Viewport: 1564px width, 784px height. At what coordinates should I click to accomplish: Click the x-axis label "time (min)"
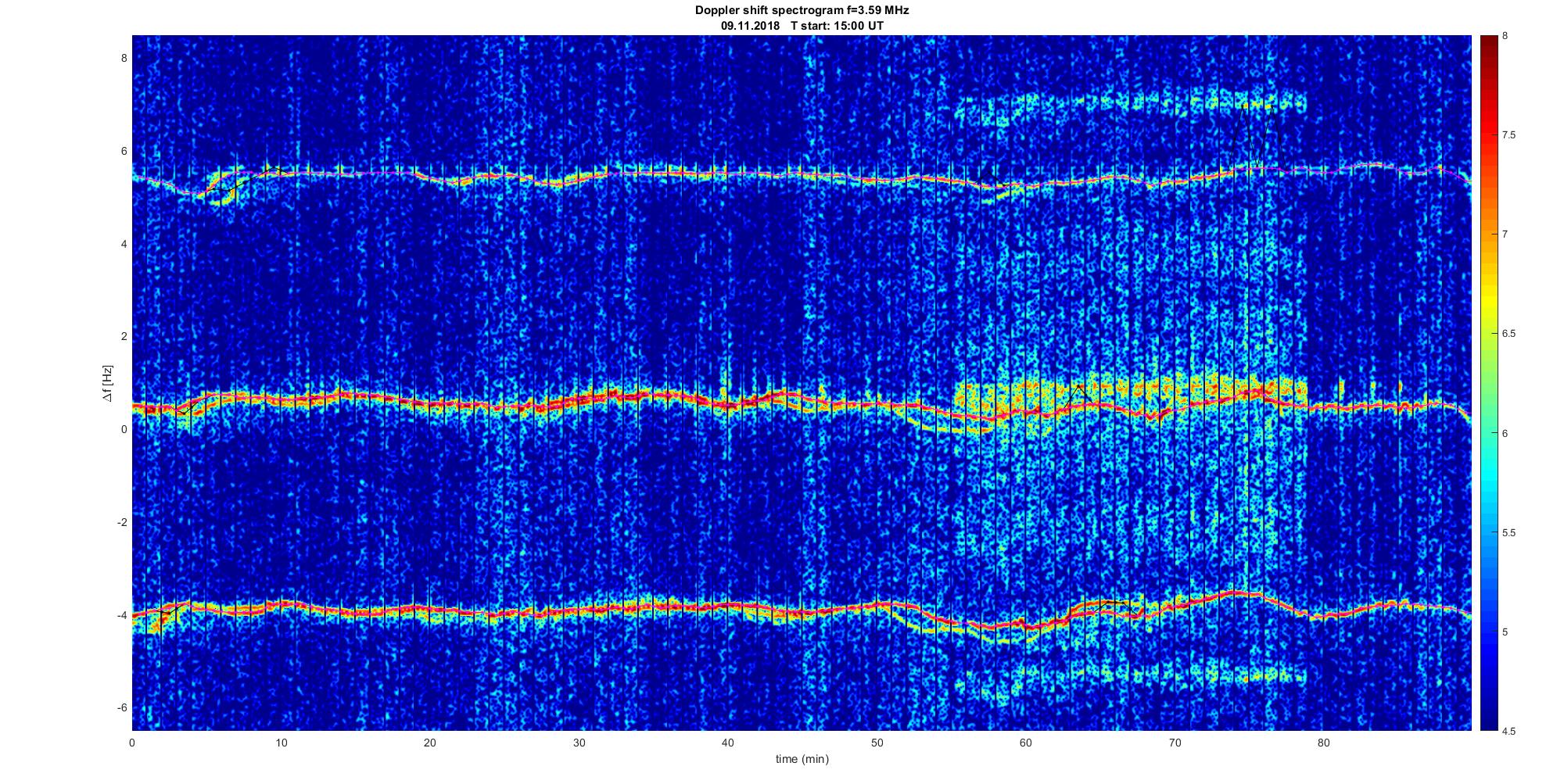pyautogui.click(x=802, y=759)
